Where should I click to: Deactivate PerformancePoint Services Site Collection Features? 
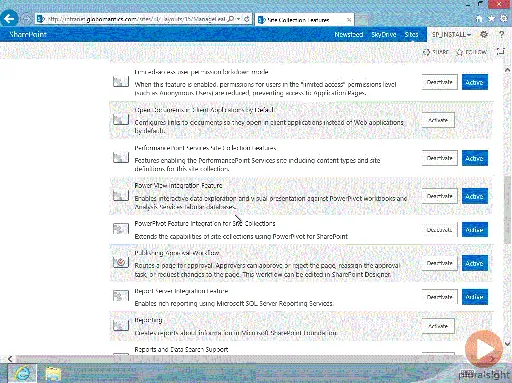[439, 158]
